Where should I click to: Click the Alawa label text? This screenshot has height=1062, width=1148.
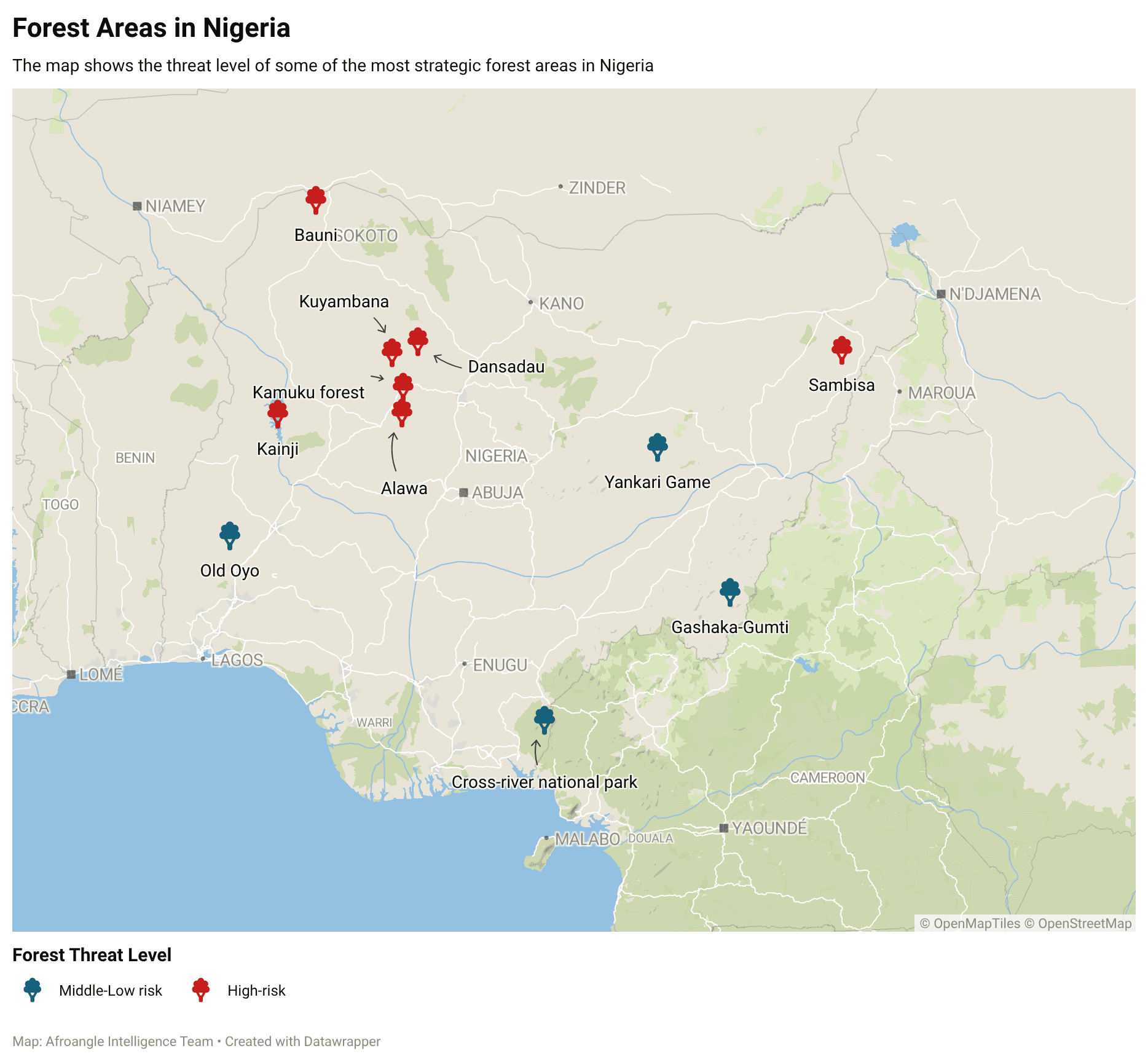tap(404, 489)
